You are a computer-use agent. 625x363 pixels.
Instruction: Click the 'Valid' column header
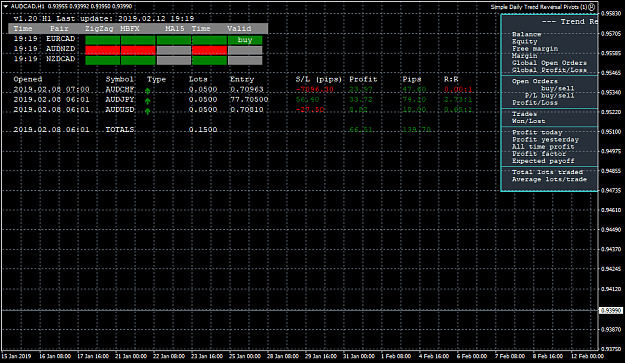point(239,29)
